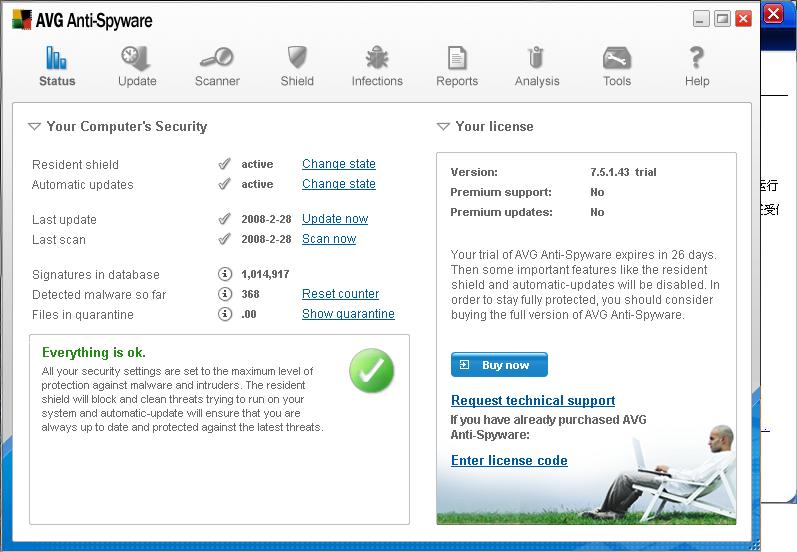Click the Scan now link
797x552 pixels.
click(329, 239)
